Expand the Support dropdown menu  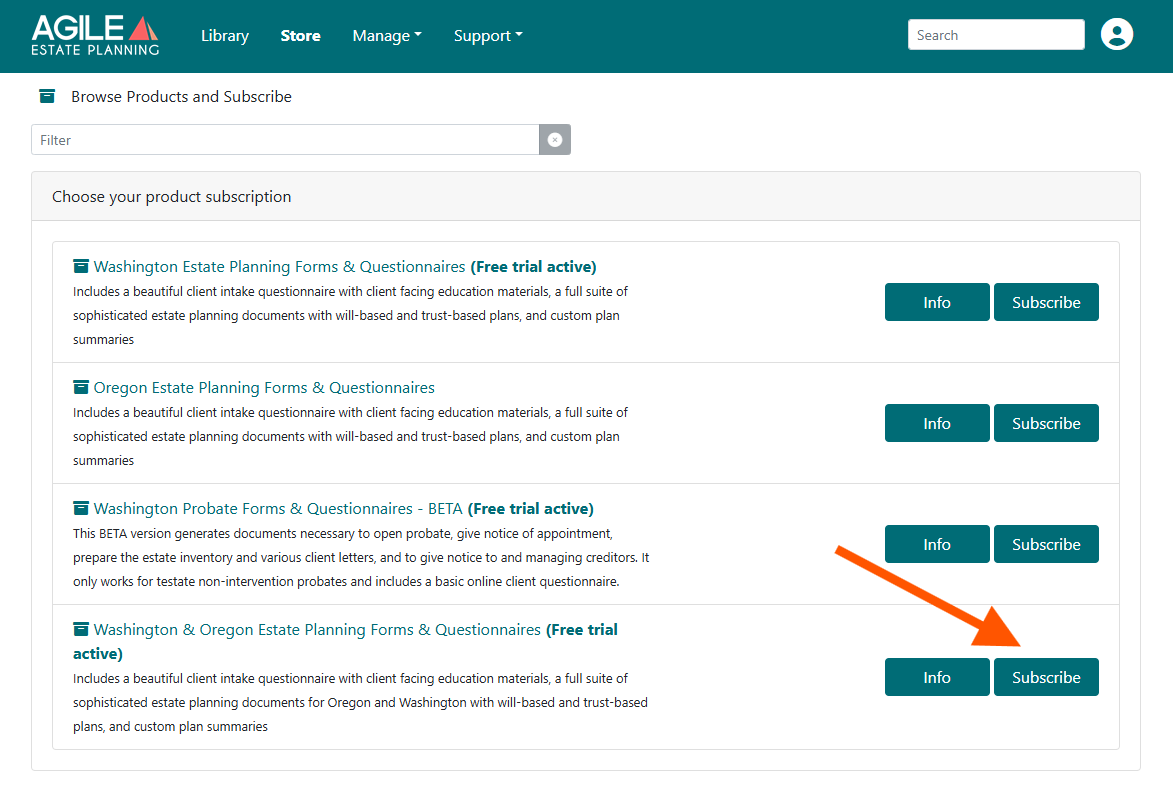(488, 36)
